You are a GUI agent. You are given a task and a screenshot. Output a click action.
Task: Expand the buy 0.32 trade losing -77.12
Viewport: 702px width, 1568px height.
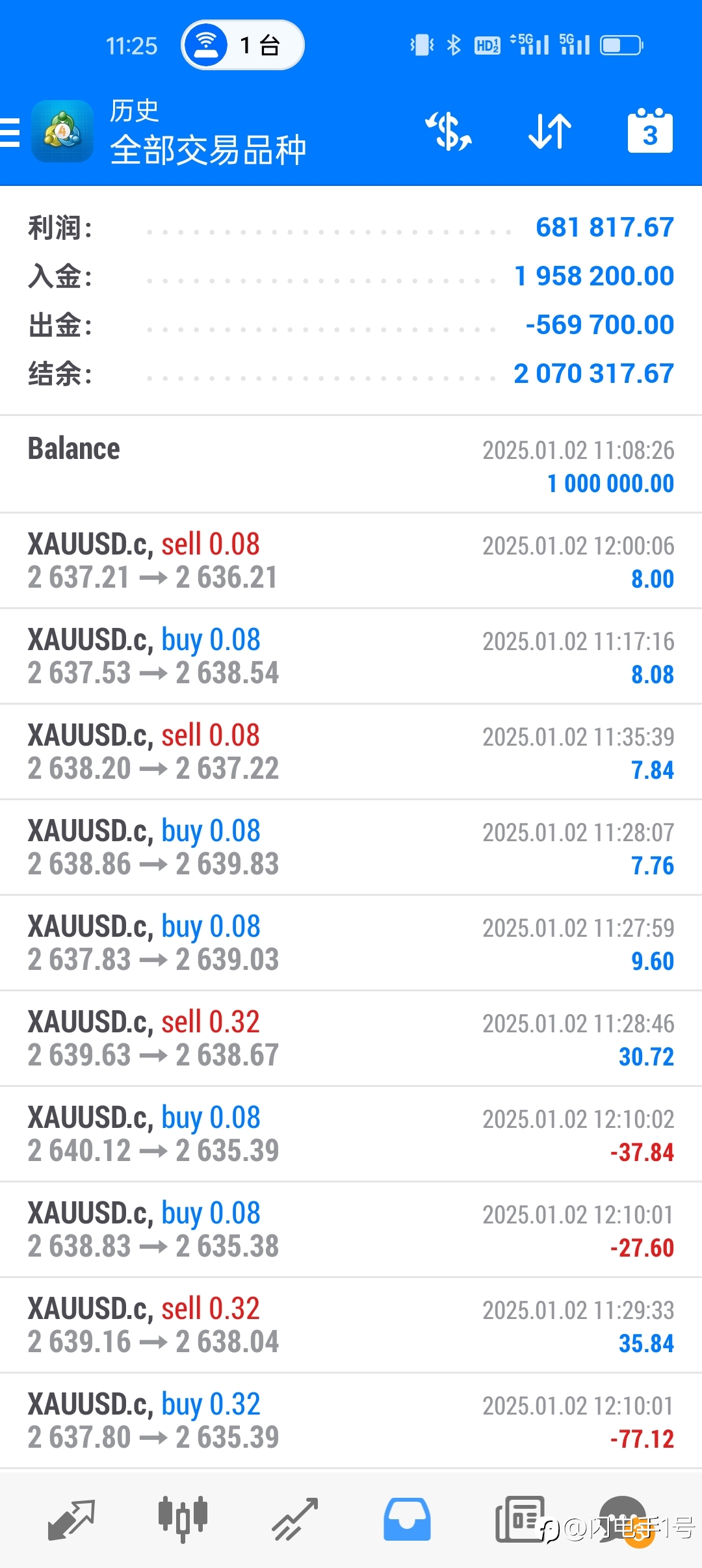point(351,1421)
